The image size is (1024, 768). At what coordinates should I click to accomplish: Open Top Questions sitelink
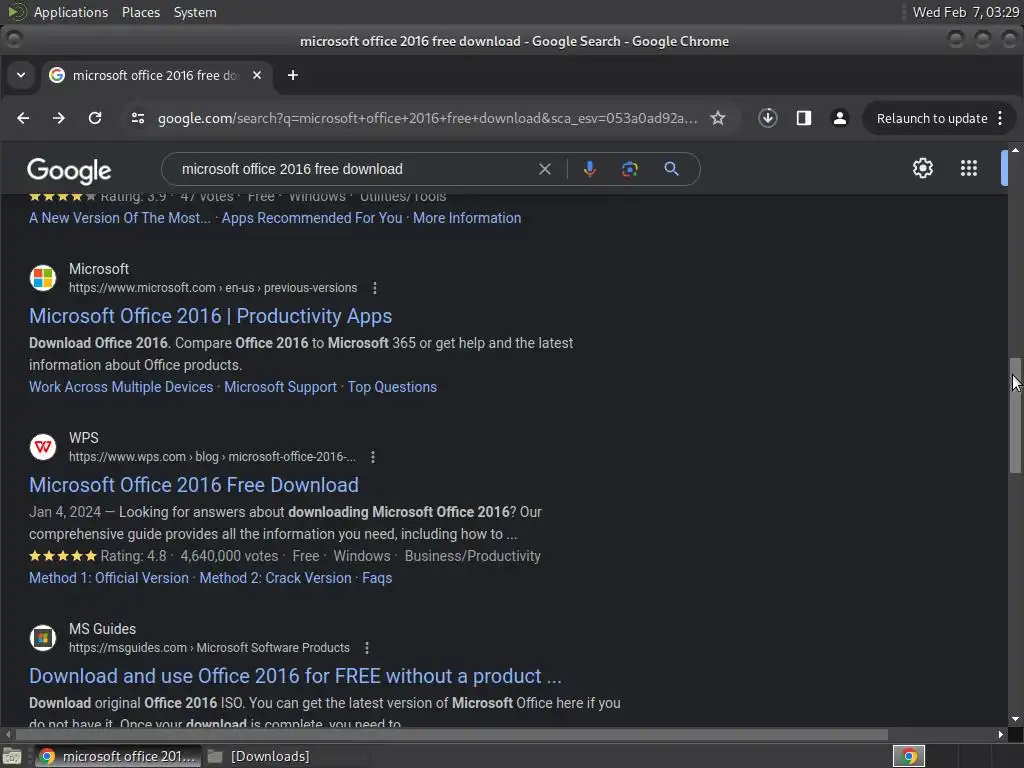(392, 387)
